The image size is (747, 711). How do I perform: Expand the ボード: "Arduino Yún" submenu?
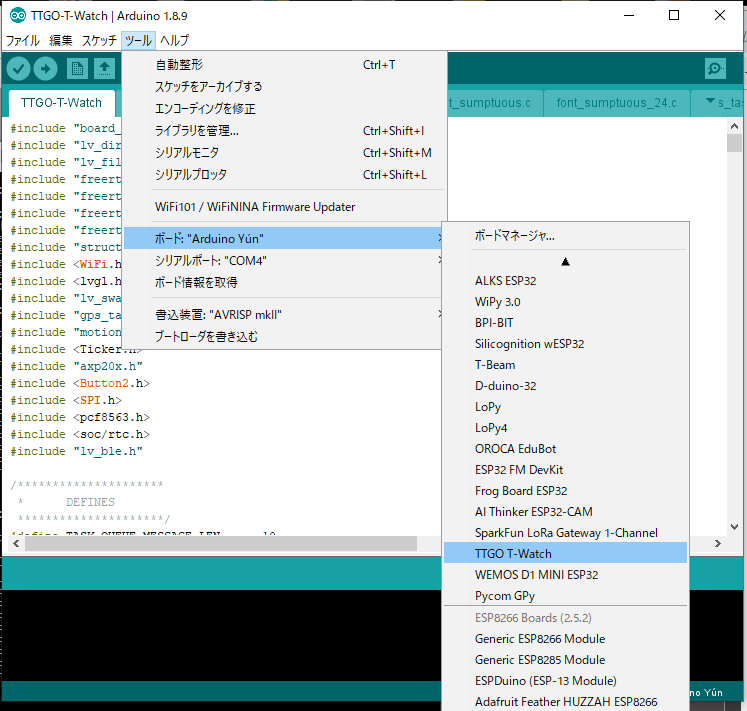tap(283, 238)
